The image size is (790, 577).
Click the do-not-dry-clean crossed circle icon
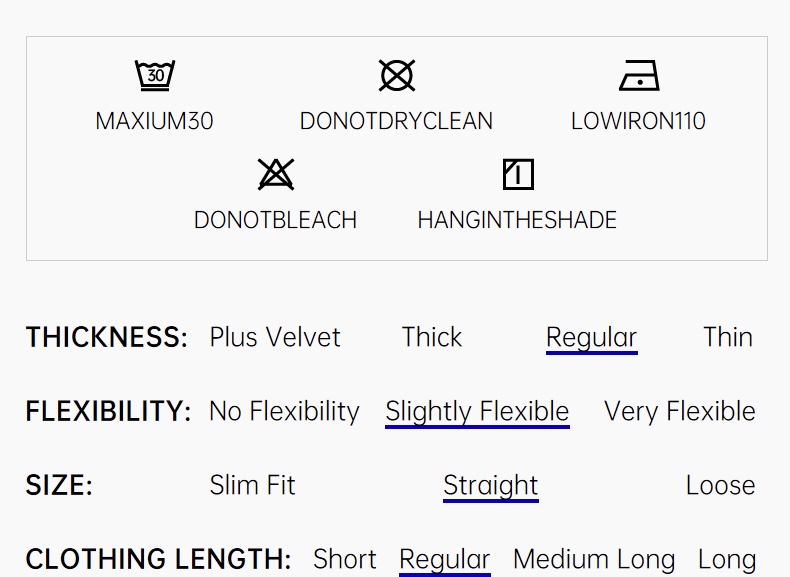[x=397, y=75]
